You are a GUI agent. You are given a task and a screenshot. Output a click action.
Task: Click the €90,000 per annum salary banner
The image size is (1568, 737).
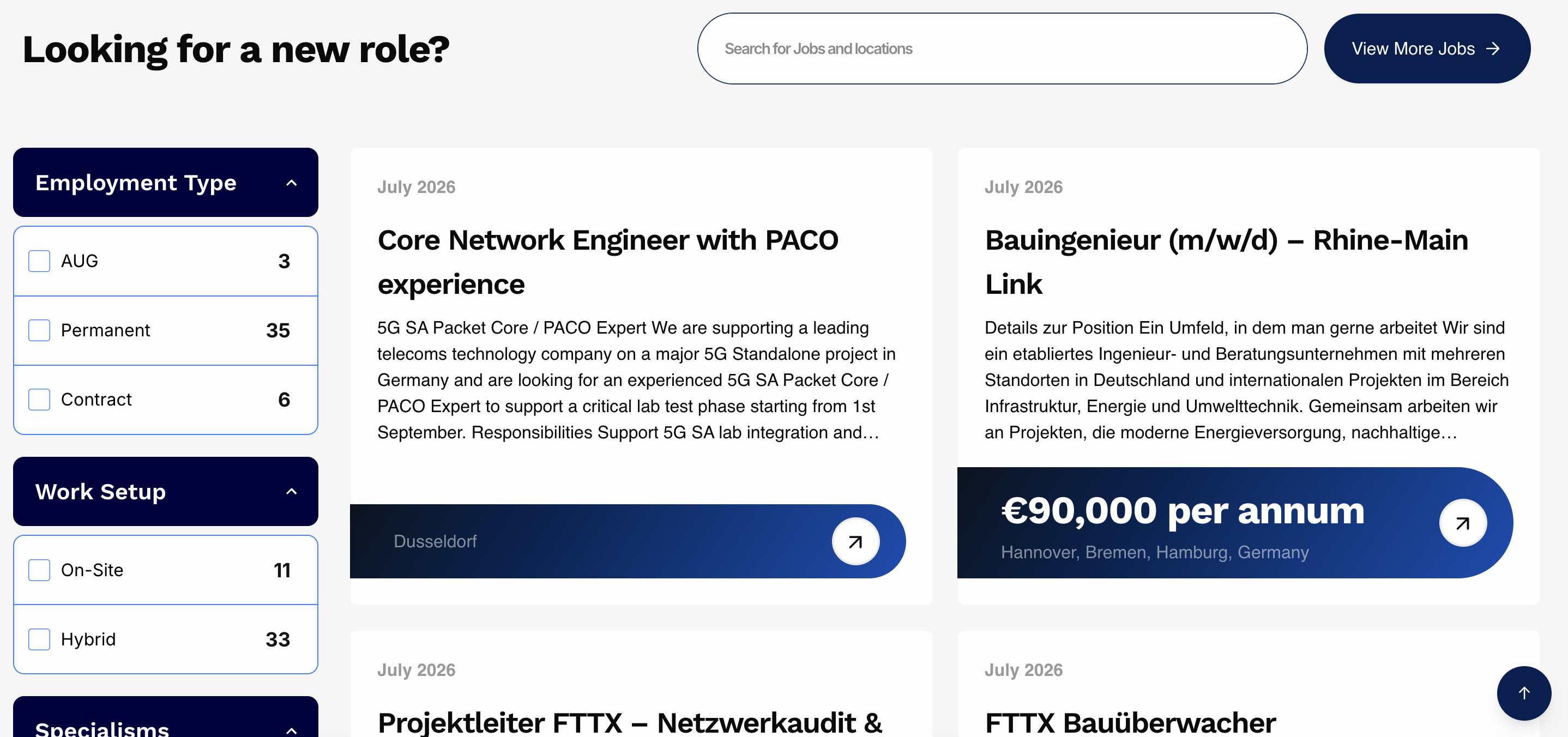[x=1234, y=523]
